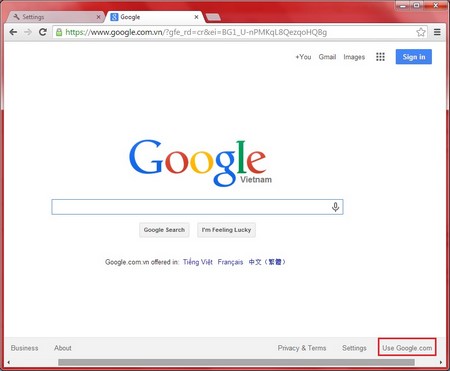Open the Chrome hamburger menu
The image size is (450, 371).
tap(437, 32)
